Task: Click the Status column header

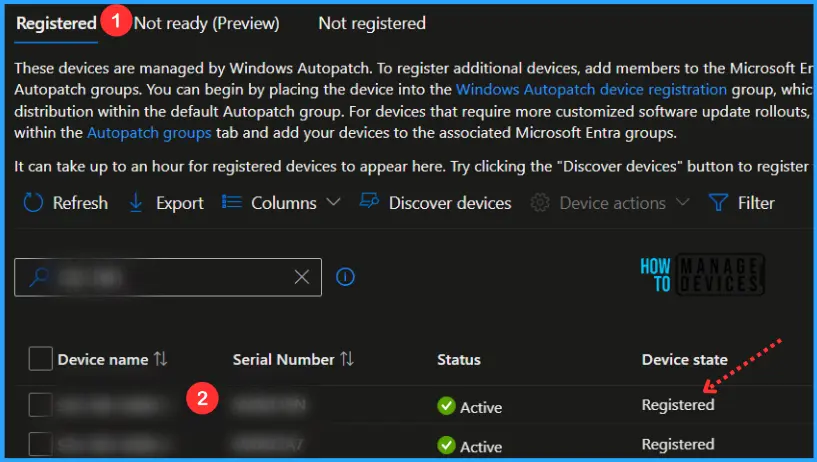Action: point(459,359)
